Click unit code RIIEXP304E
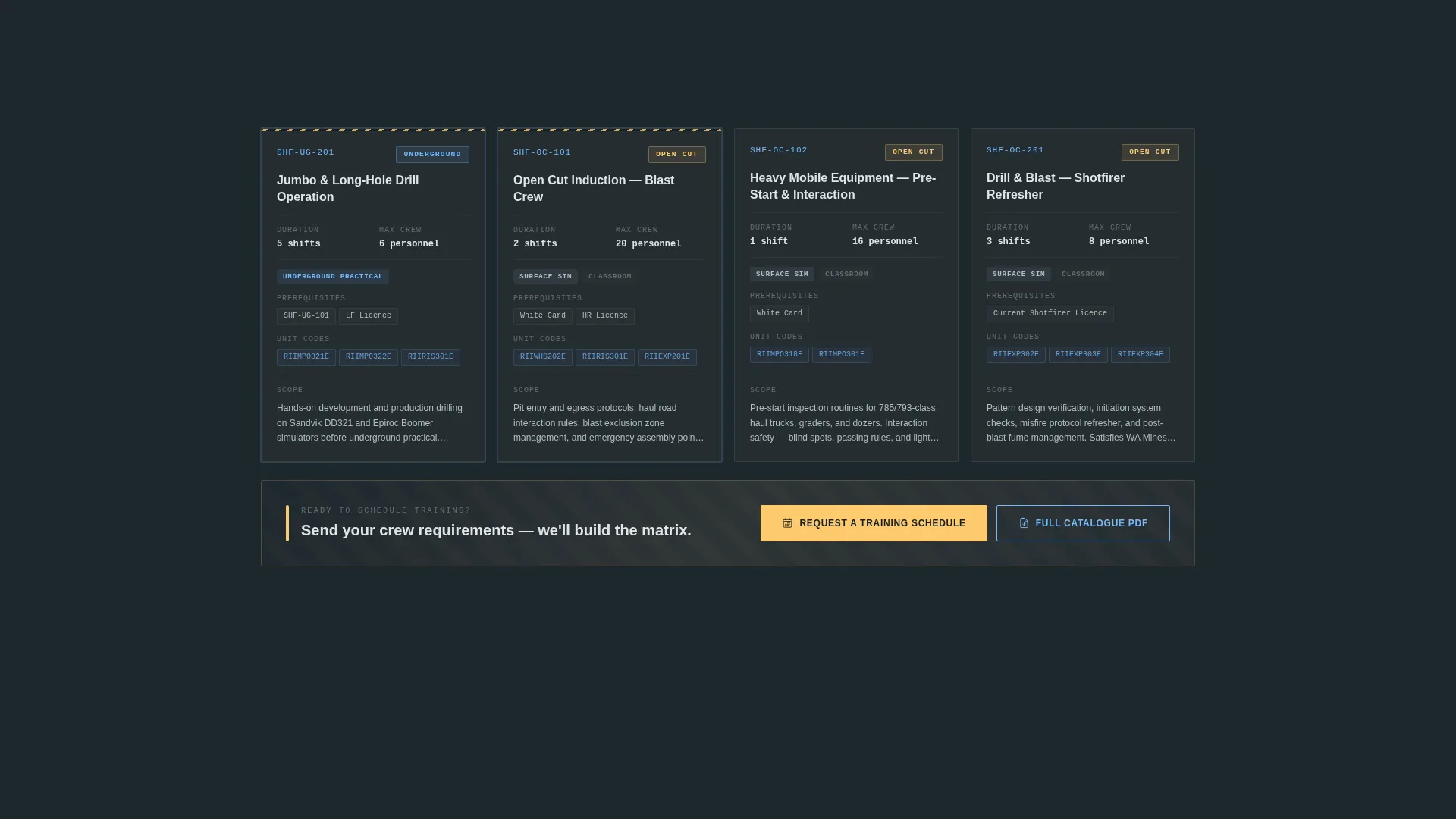Image resolution: width=1456 pixels, height=819 pixels. (x=1141, y=355)
